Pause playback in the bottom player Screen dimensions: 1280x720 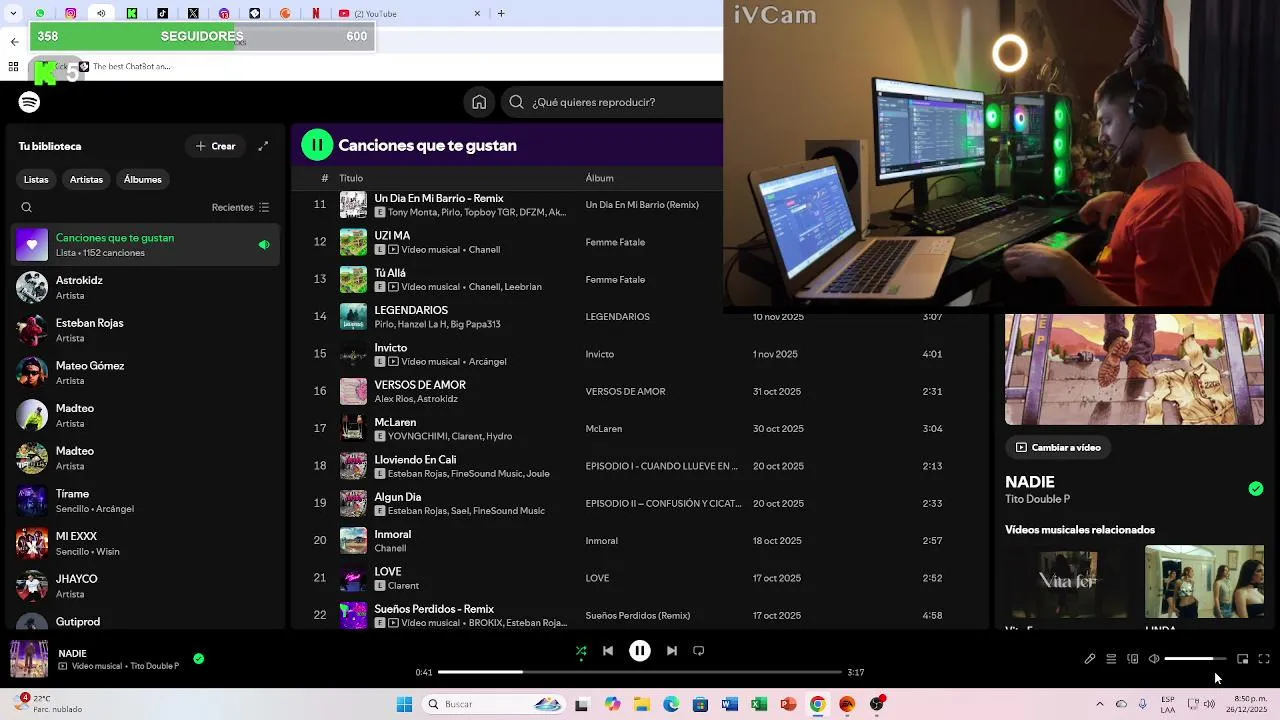[640, 651]
